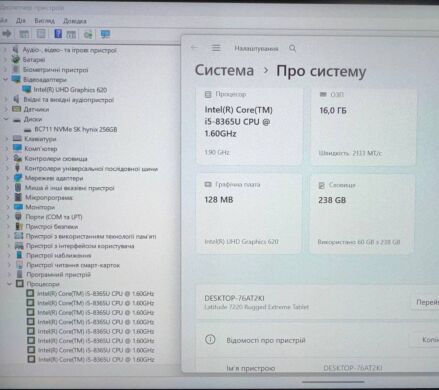
Task: Click the BC711 NVMe disk drive icon
Action: pyautogui.click(x=28, y=130)
